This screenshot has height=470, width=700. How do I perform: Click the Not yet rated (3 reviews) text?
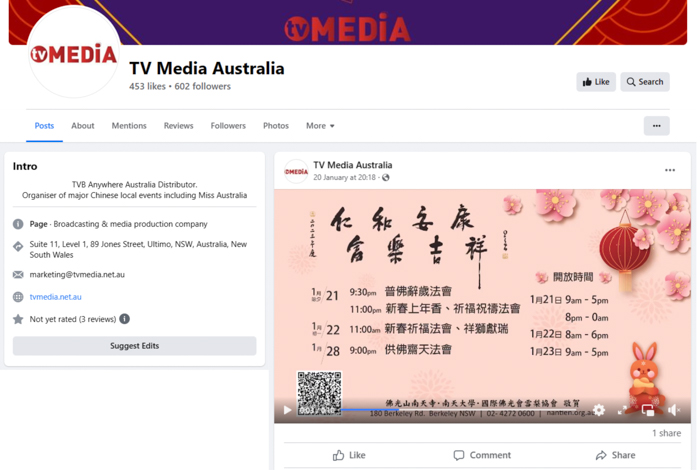coord(73,319)
